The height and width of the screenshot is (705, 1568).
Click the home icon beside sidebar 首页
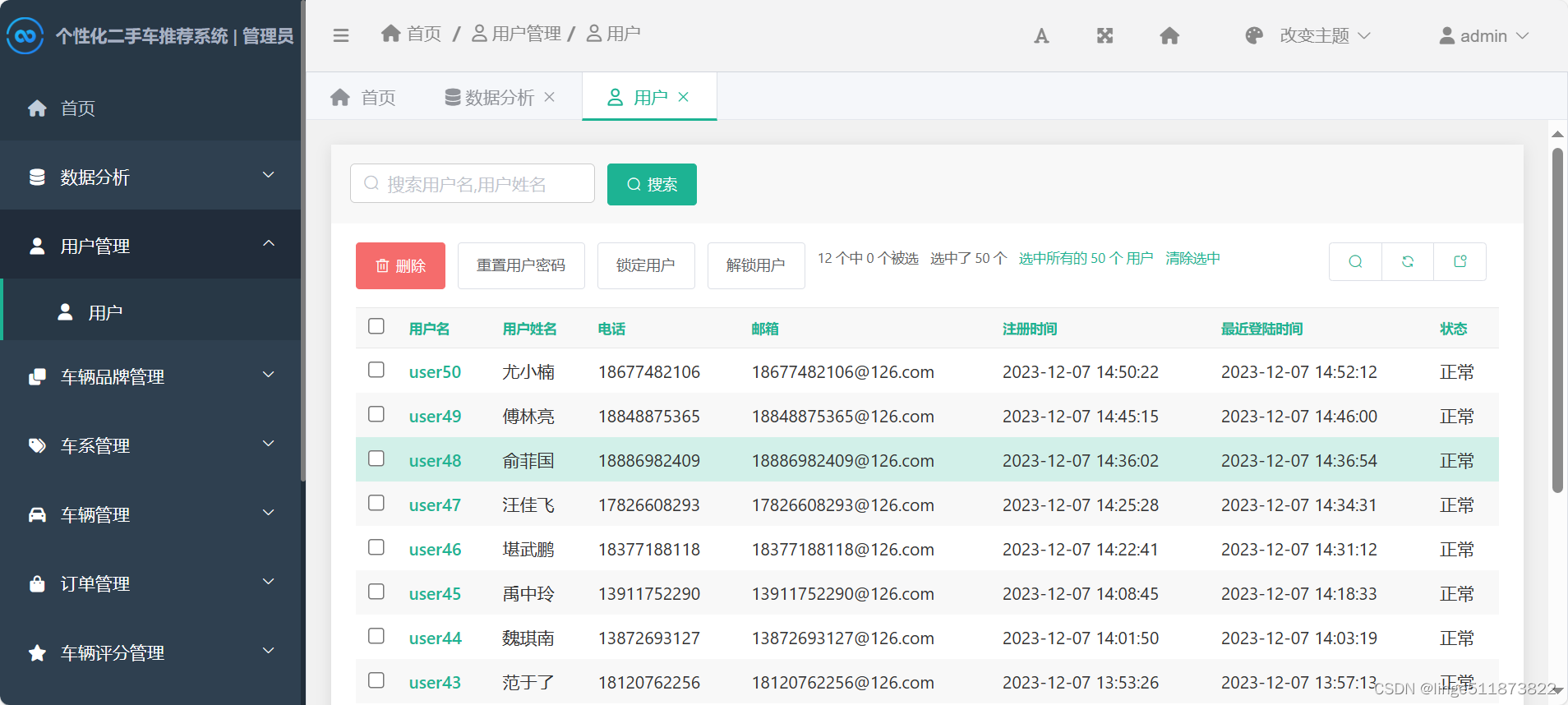(x=37, y=108)
